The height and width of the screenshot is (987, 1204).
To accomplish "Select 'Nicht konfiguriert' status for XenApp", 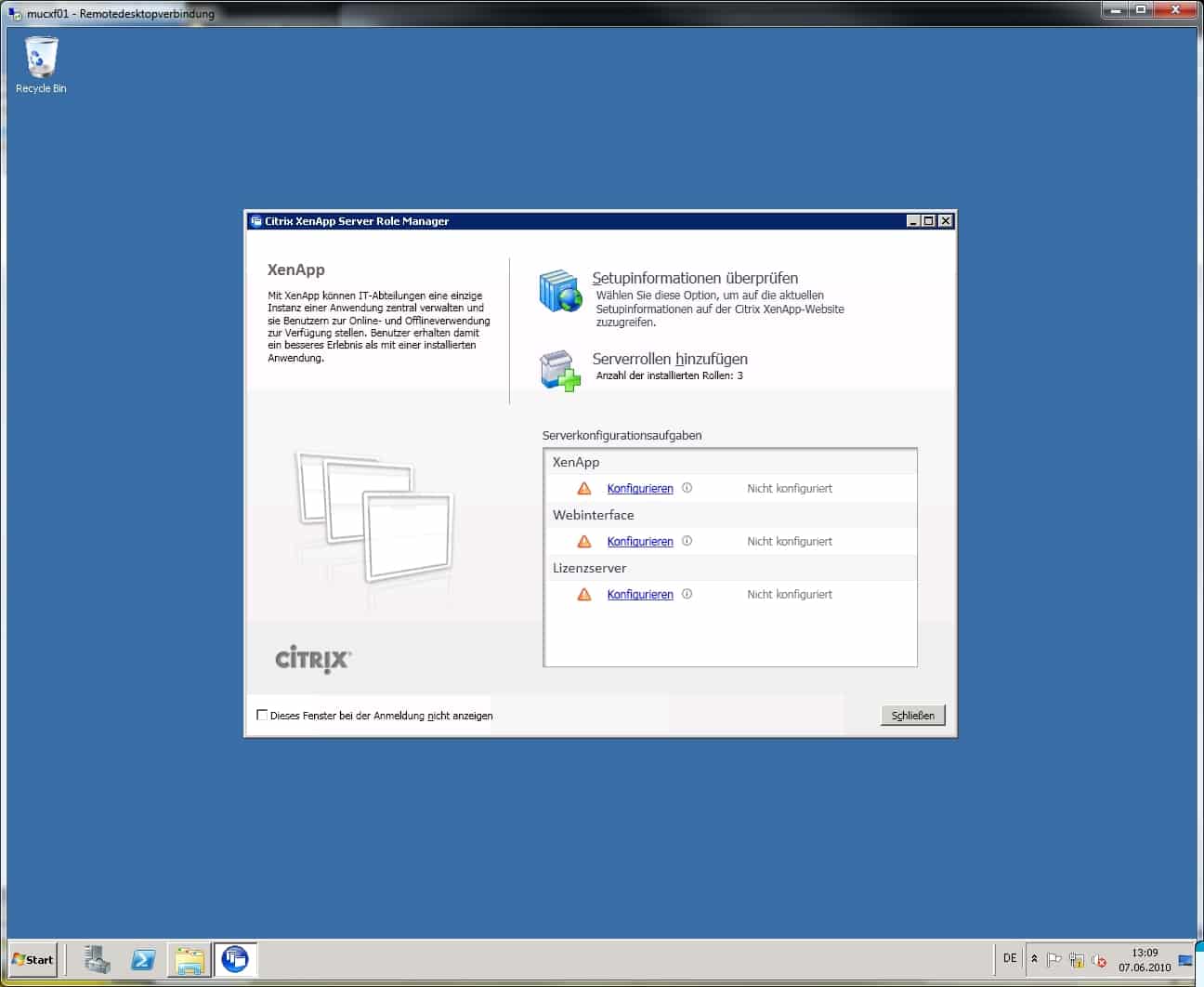I will coord(790,488).
